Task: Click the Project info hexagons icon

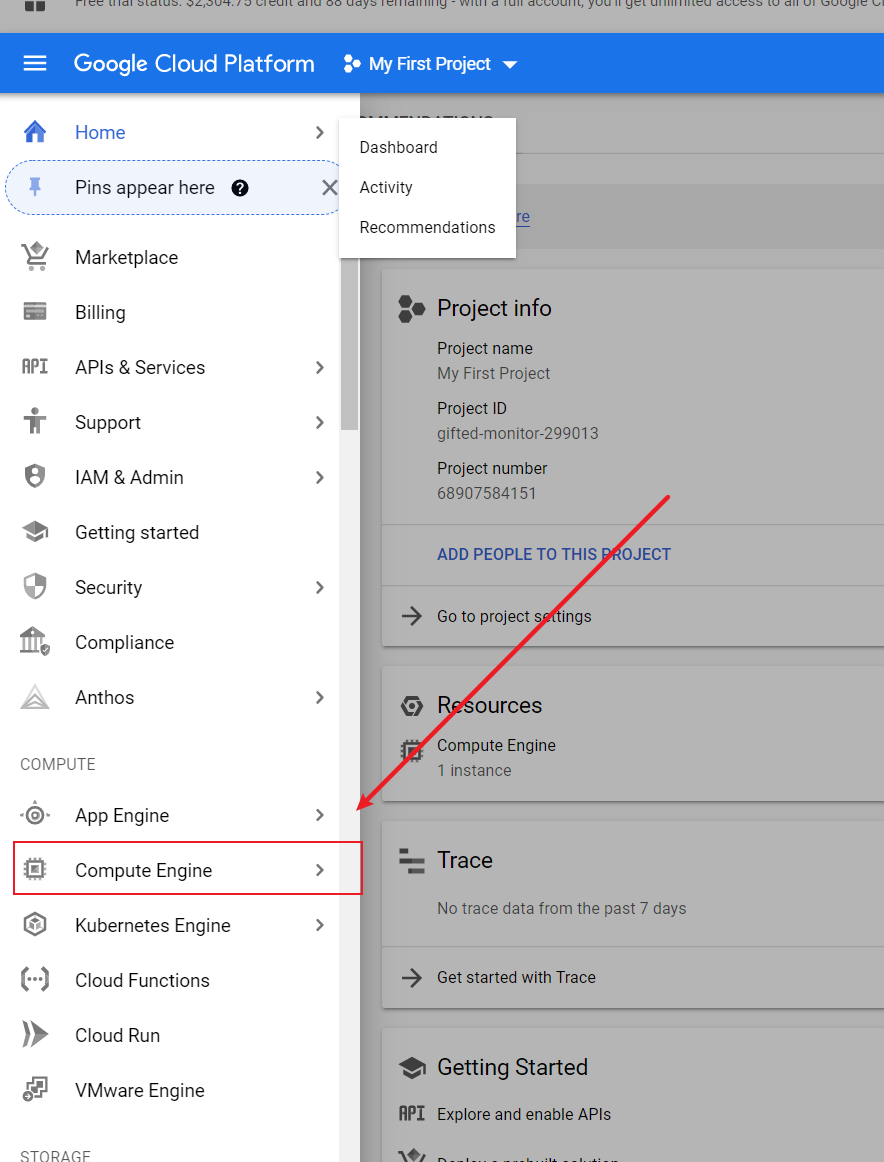Action: click(412, 308)
